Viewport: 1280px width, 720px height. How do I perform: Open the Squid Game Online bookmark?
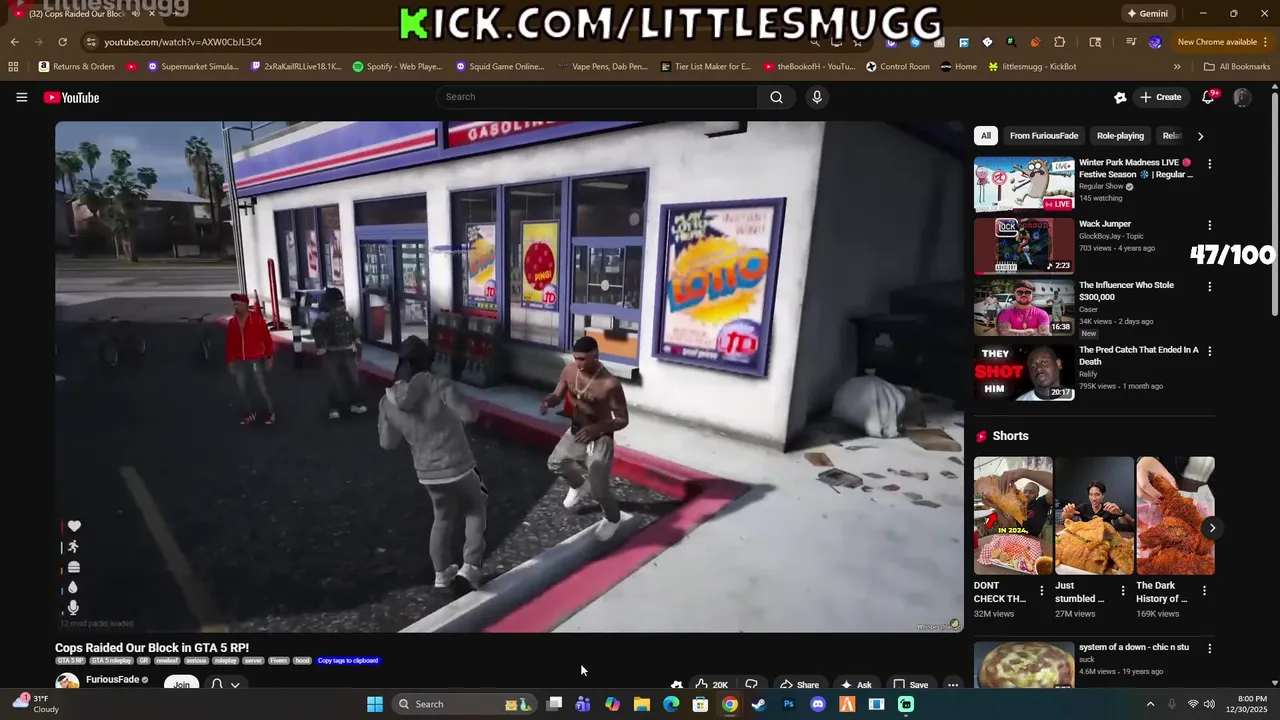[500, 67]
